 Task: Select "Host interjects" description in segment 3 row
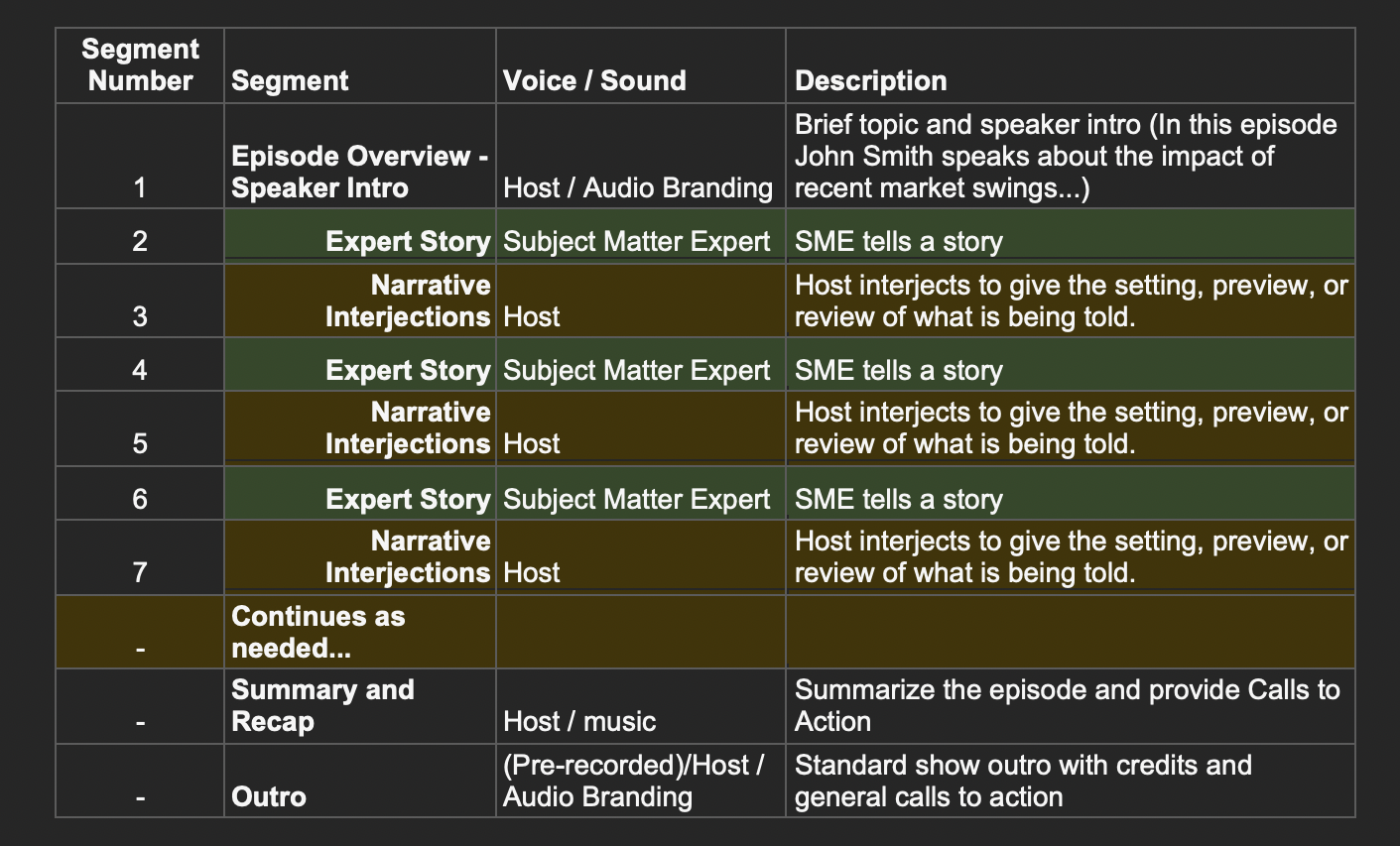point(1071,301)
